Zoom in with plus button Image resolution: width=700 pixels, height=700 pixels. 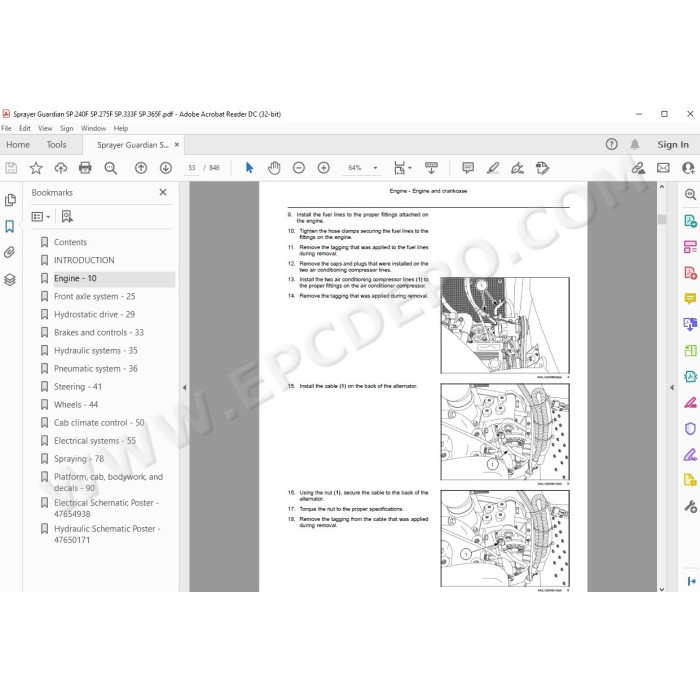pos(324,168)
